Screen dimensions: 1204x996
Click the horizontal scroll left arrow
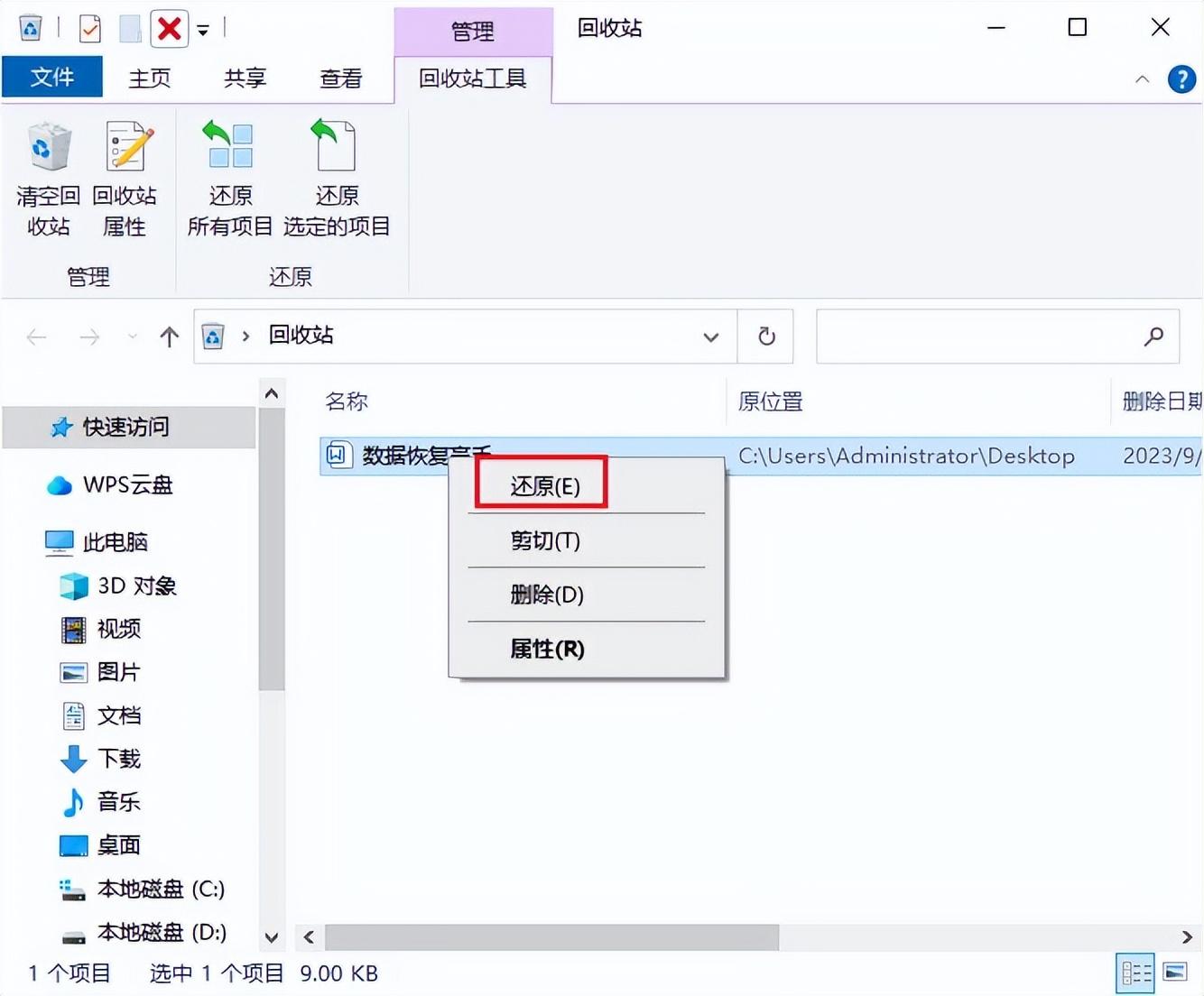coord(309,937)
